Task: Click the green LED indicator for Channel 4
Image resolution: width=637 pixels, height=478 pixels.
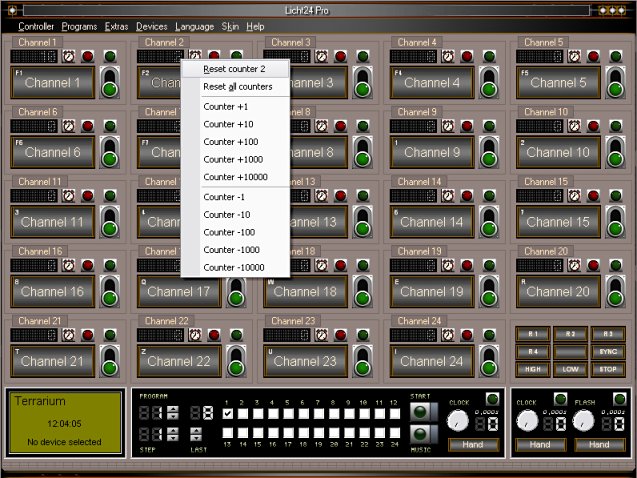Action: coord(488,57)
